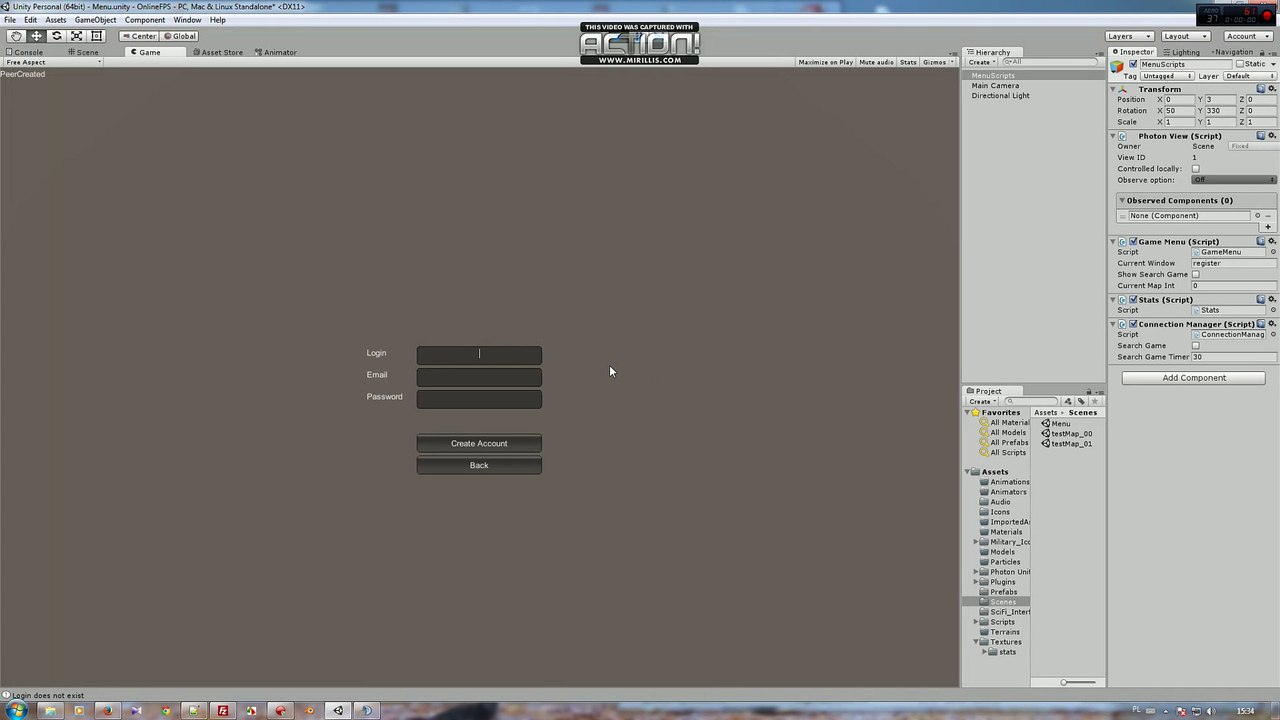Image resolution: width=1280 pixels, height=720 pixels.
Task: Toggle Search Game checkbox in Connection Manager
Action: pyautogui.click(x=1196, y=346)
